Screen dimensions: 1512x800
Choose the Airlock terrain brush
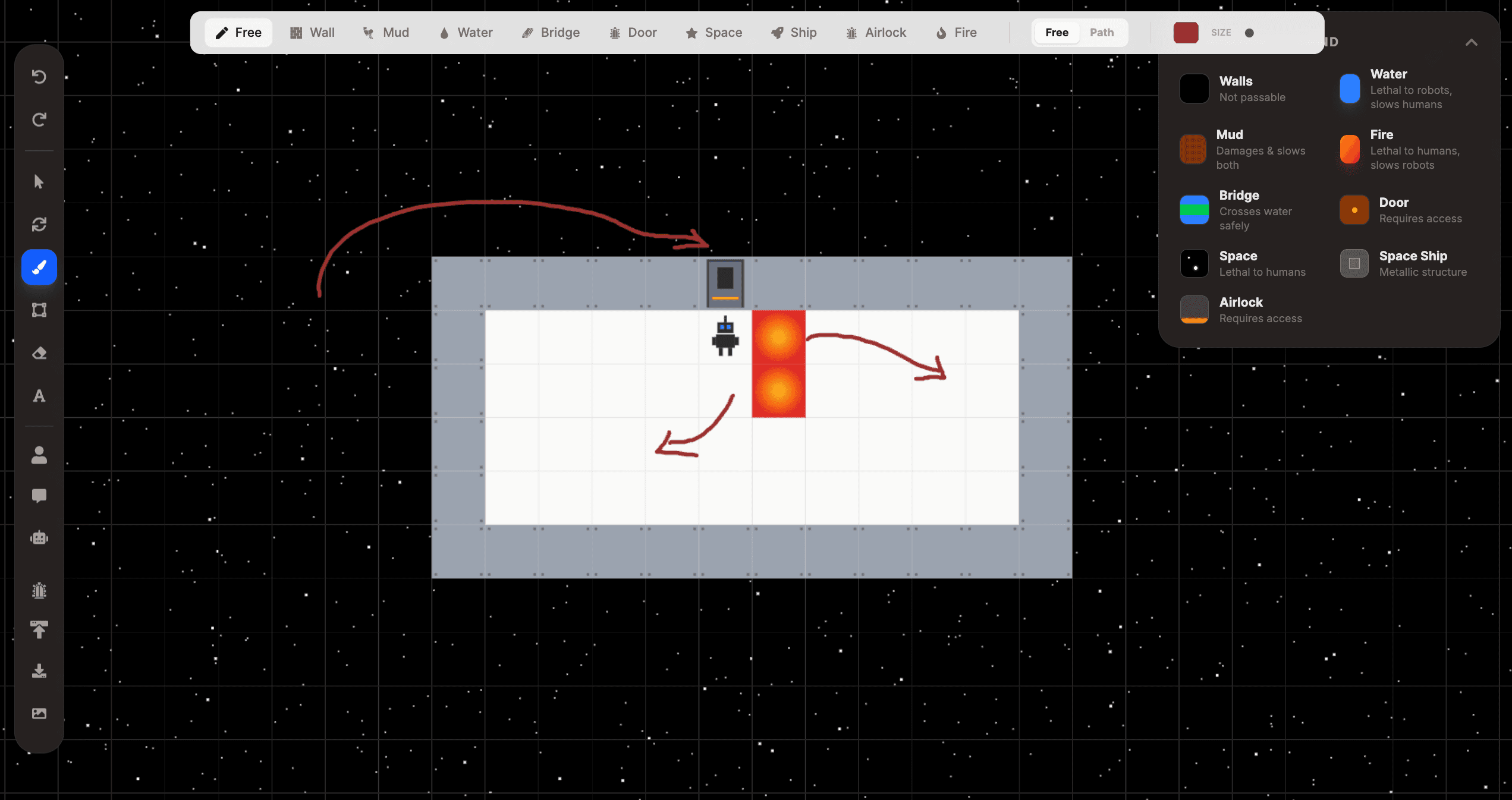coord(876,33)
